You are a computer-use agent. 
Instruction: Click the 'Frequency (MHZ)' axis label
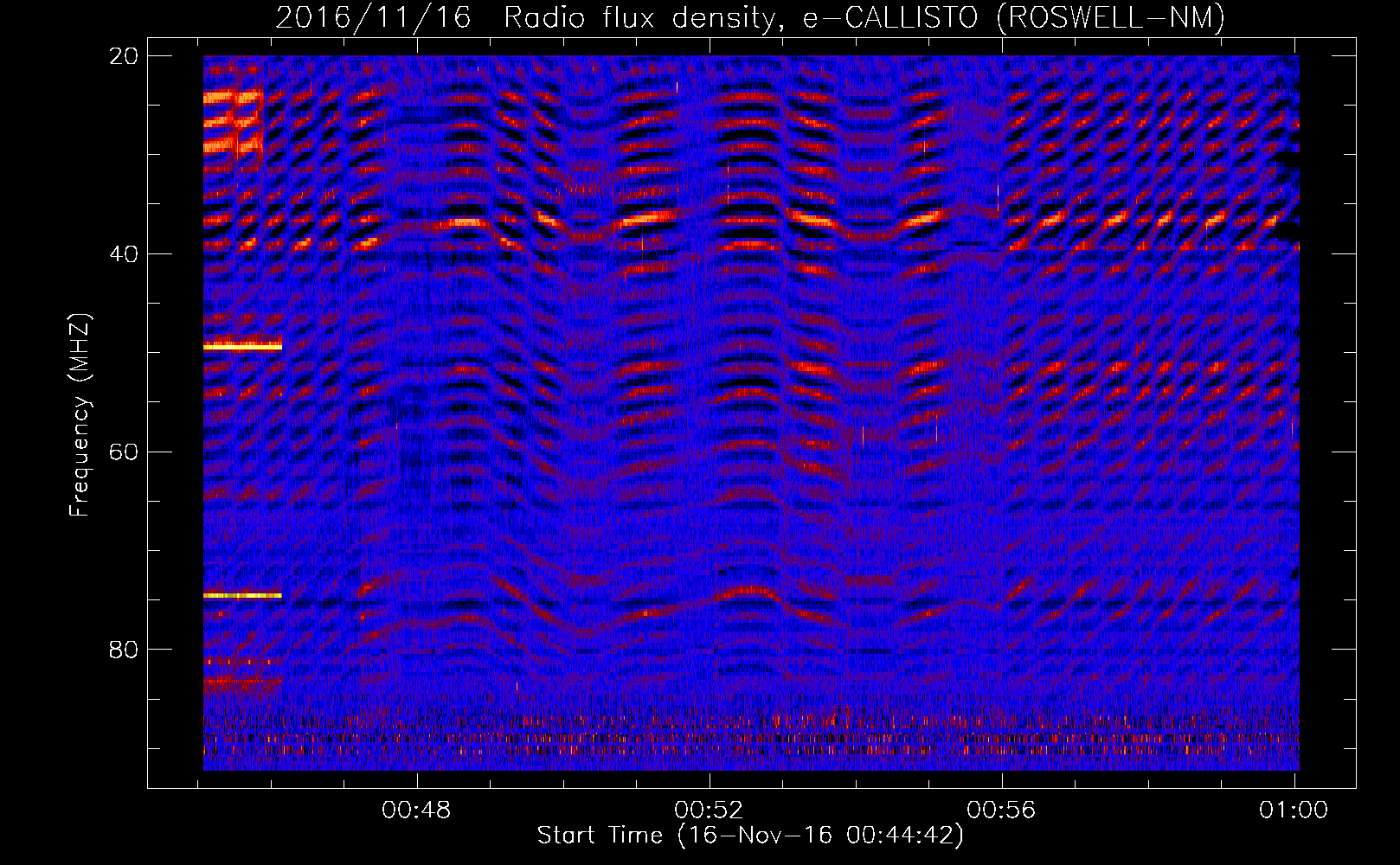[80, 415]
